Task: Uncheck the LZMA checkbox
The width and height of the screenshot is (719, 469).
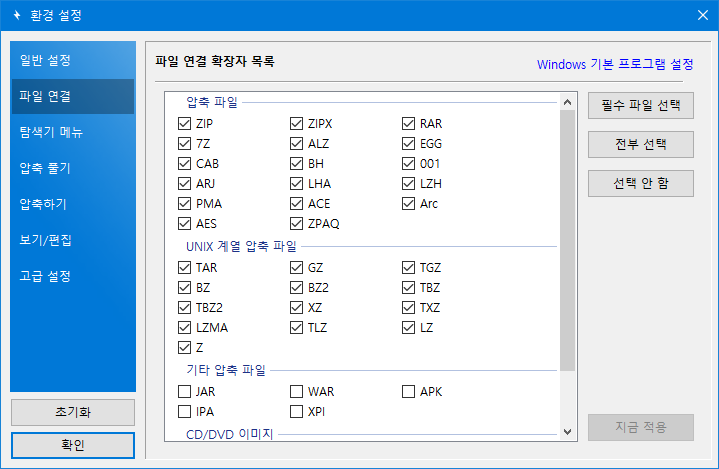Action: [x=184, y=327]
